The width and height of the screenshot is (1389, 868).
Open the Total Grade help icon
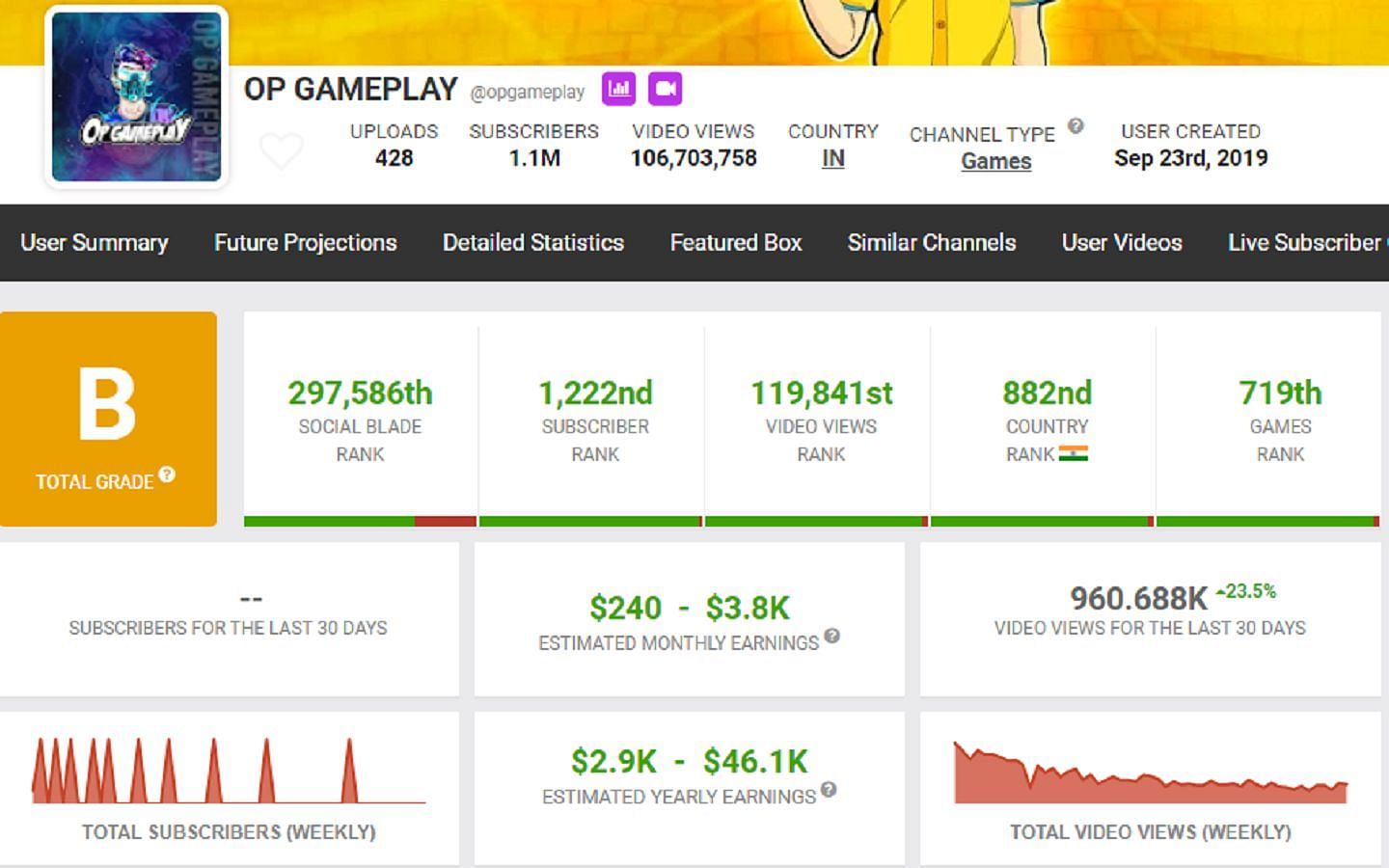coord(167,475)
